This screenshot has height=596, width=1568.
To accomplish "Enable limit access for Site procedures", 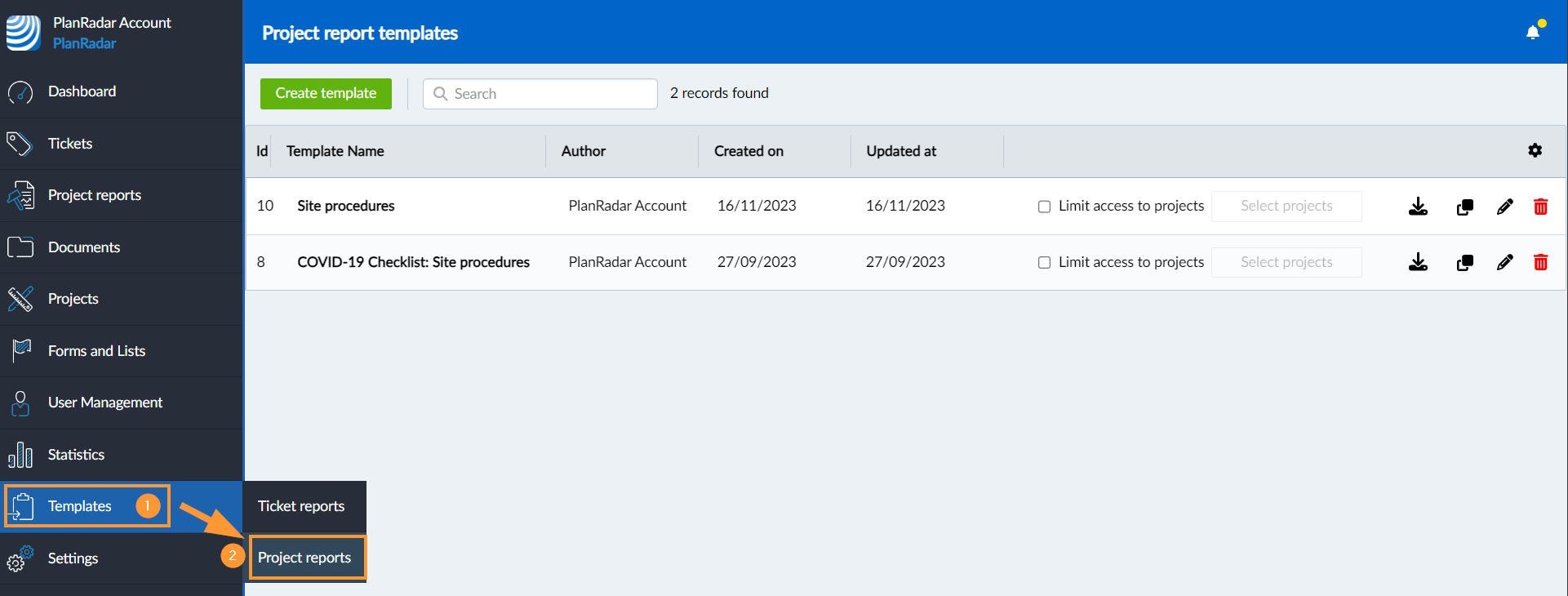I will tap(1044, 207).
